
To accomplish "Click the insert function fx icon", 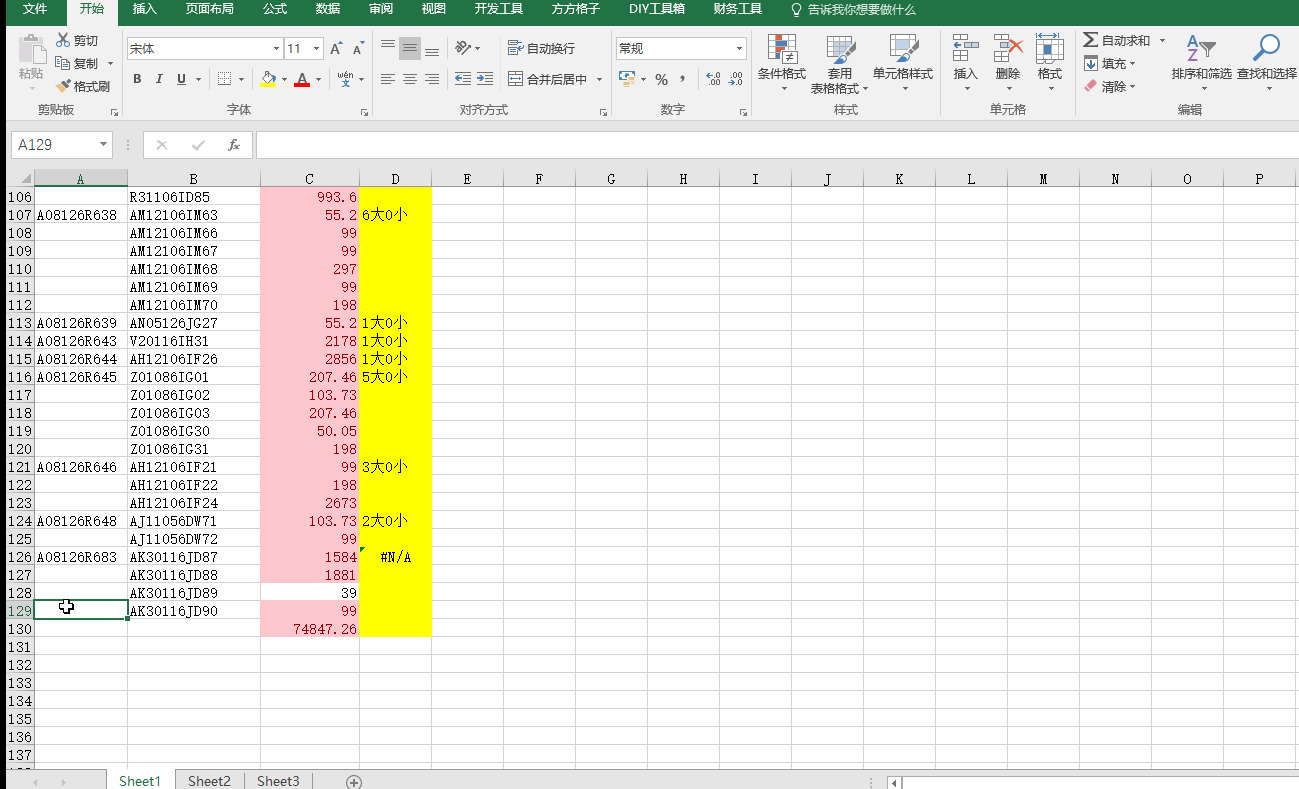I will point(233,145).
